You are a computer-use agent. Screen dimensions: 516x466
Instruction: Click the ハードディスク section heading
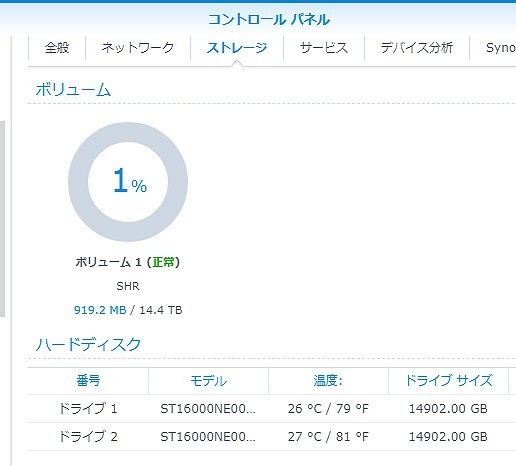88,344
